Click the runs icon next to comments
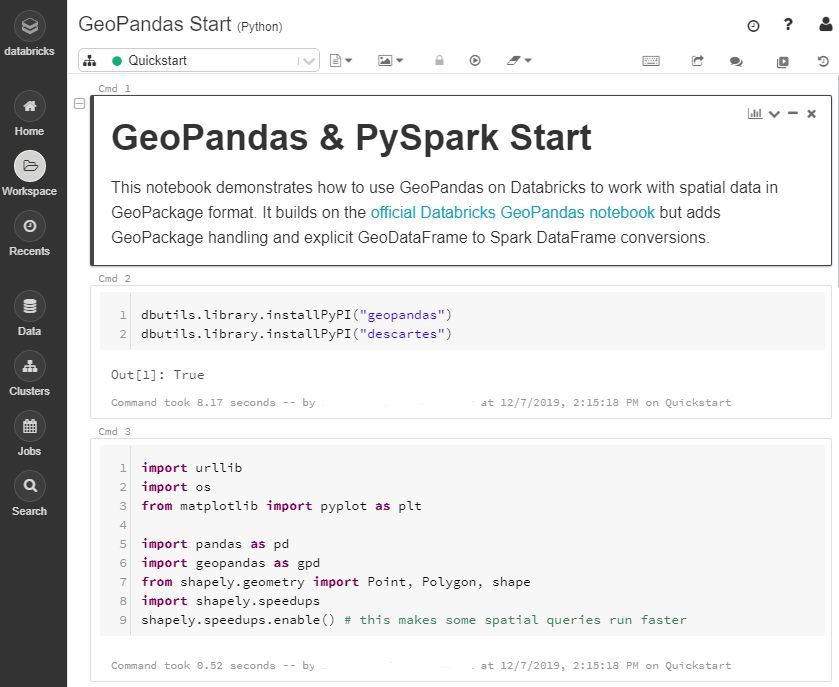The image size is (839, 687). (782, 62)
